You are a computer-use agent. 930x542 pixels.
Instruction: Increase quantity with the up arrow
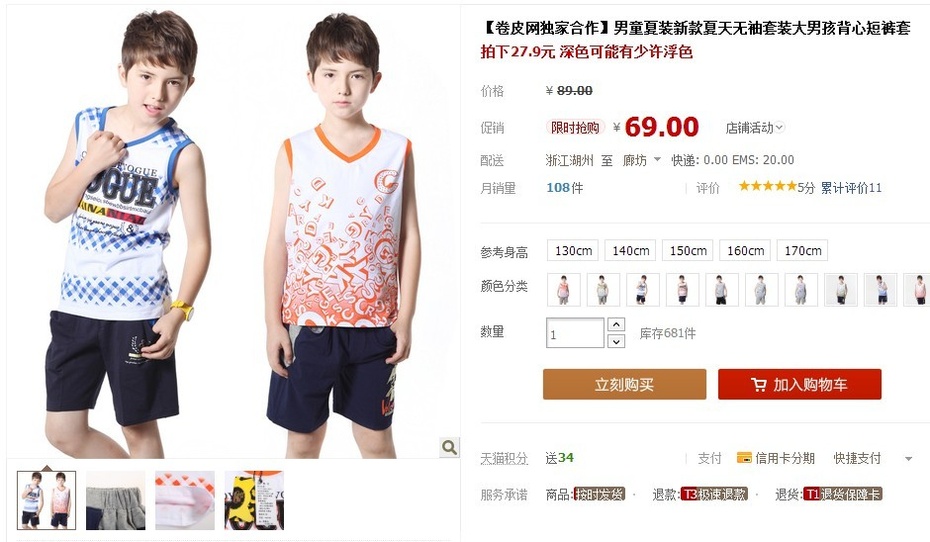coord(616,325)
